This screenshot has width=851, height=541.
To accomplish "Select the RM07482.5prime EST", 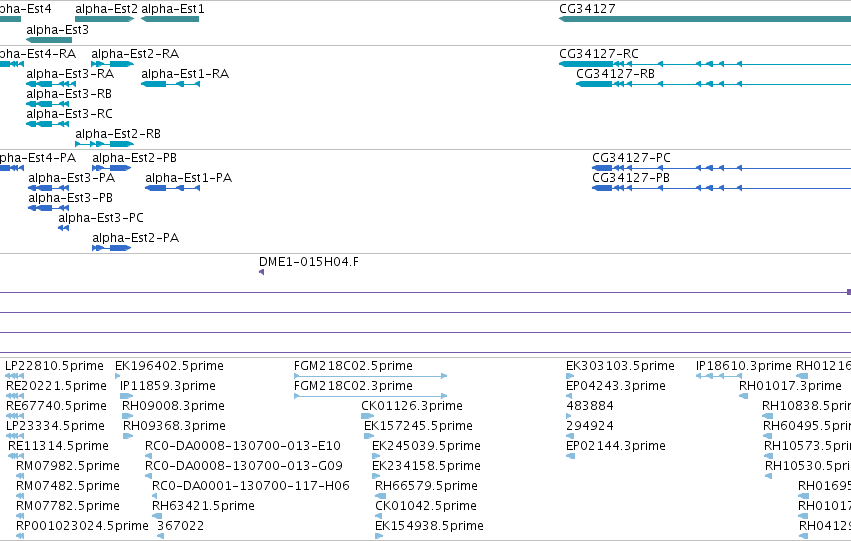I will [20, 497].
